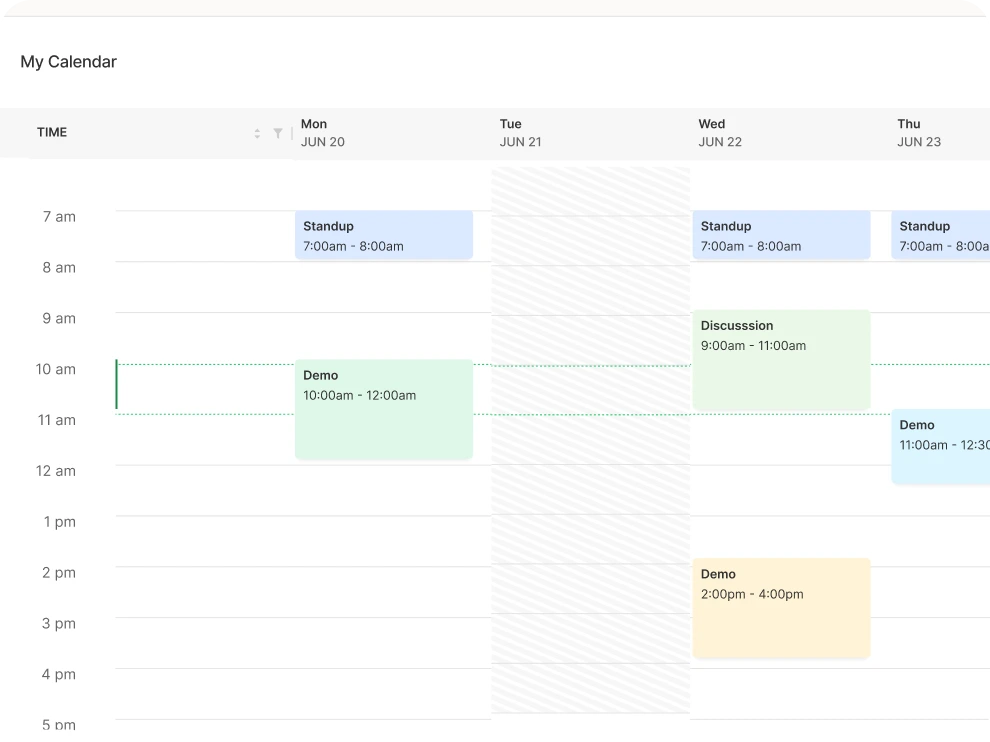Open Wednesday's Demo 2:00pm event
Screen dimensions: 990x742
click(781, 608)
